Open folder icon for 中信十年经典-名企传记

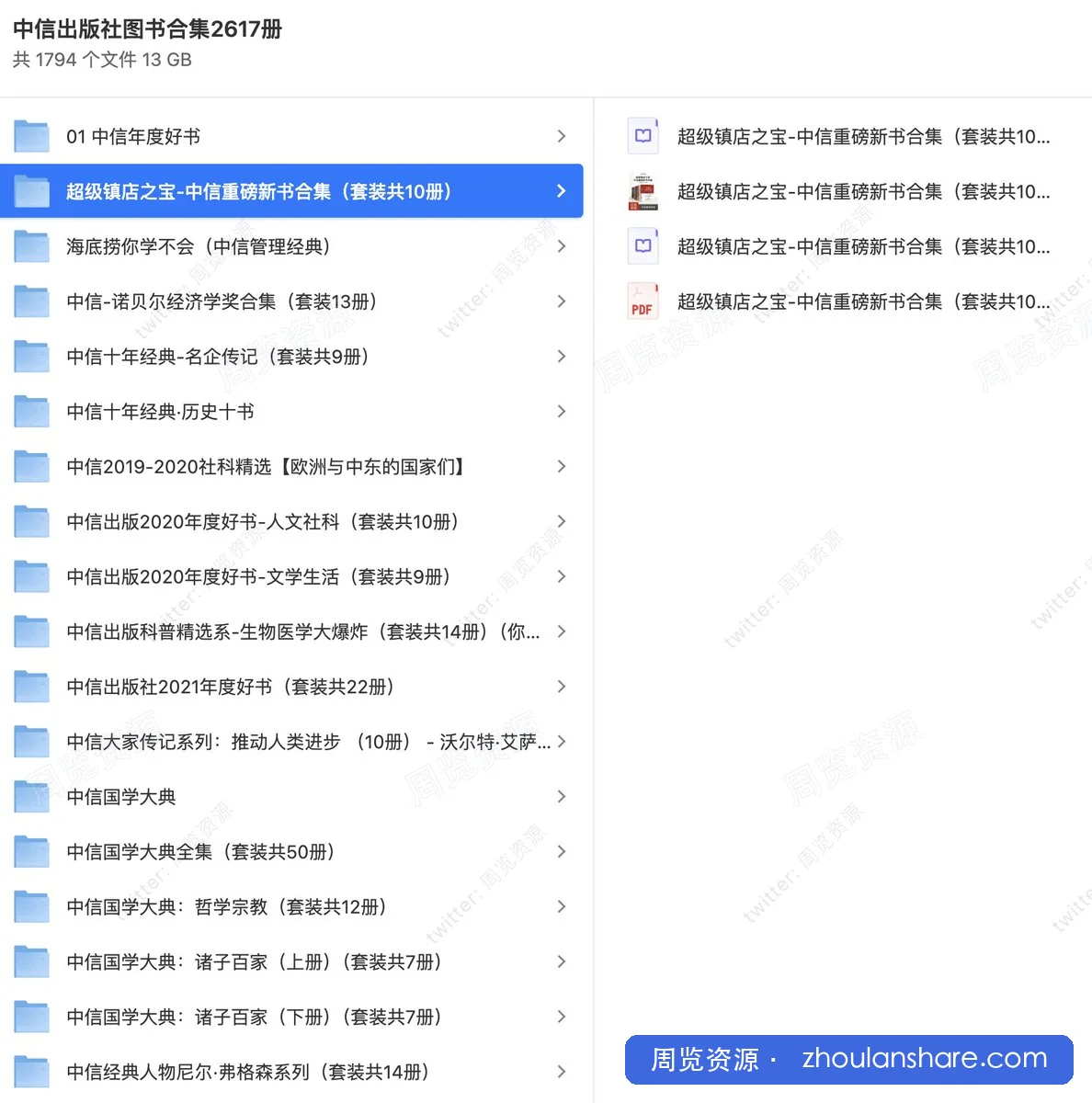(31, 357)
